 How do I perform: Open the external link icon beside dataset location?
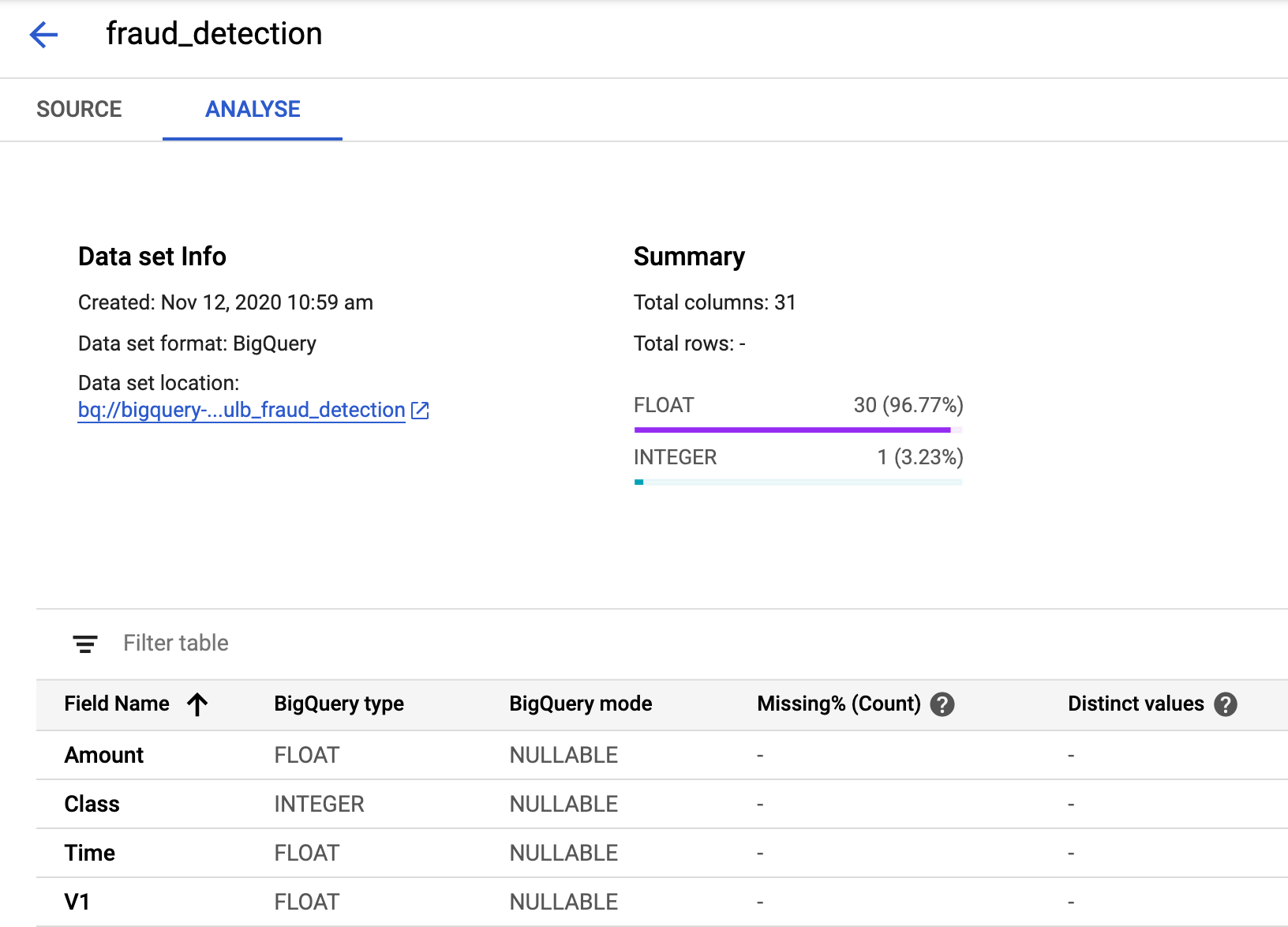coord(420,411)
